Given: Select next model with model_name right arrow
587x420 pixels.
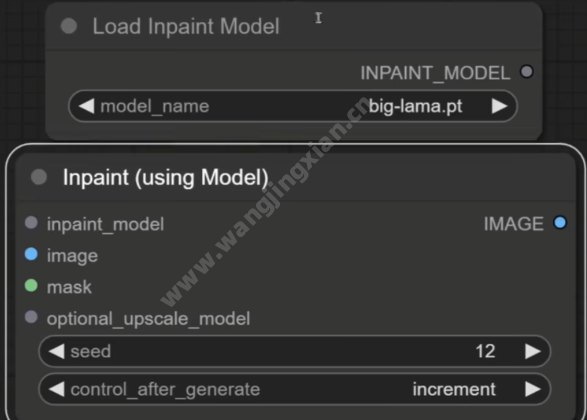Looking at the screenshot, I should tap(500, 106).
